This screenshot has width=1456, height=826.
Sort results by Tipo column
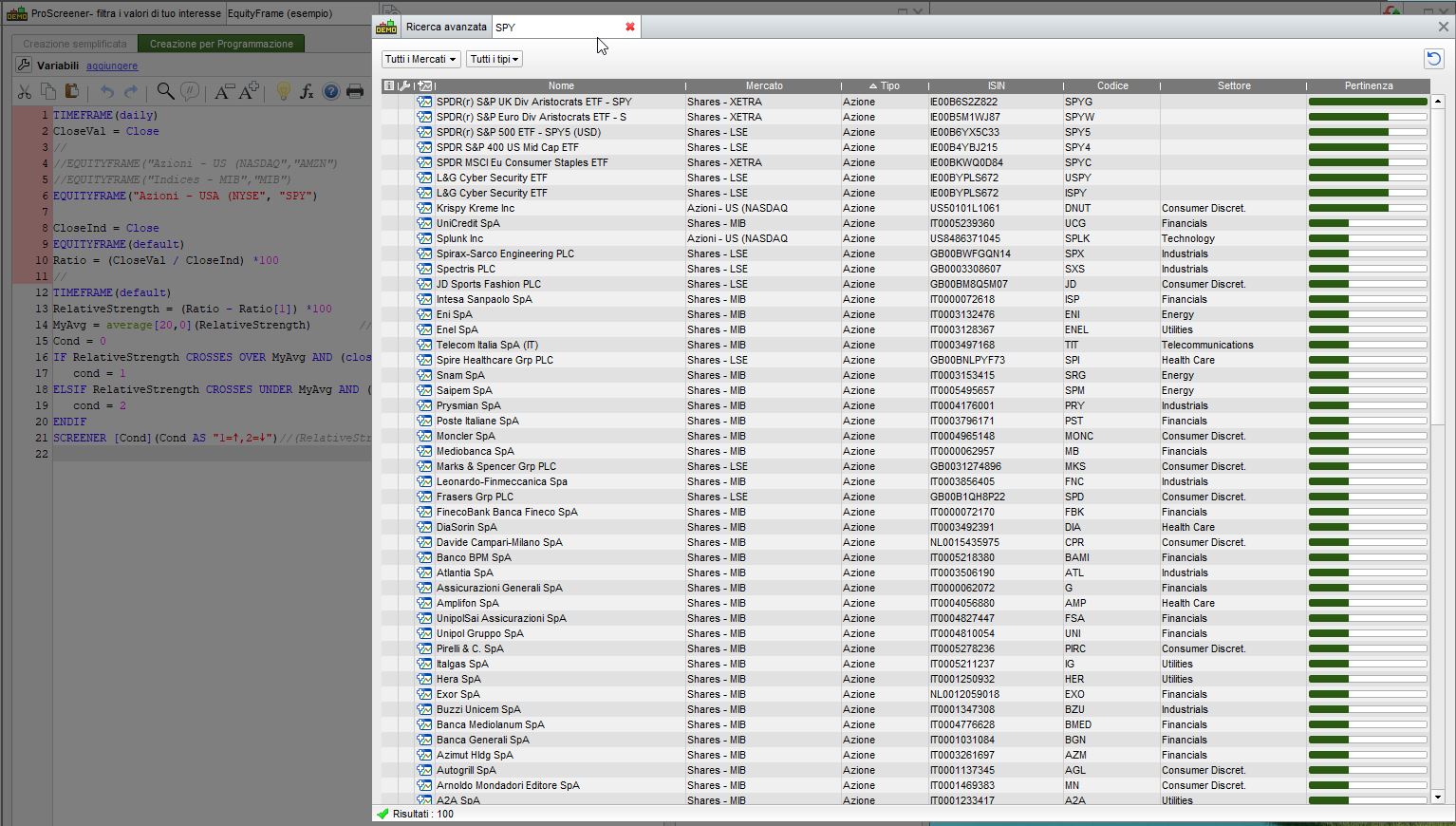(x=886, y=85)
